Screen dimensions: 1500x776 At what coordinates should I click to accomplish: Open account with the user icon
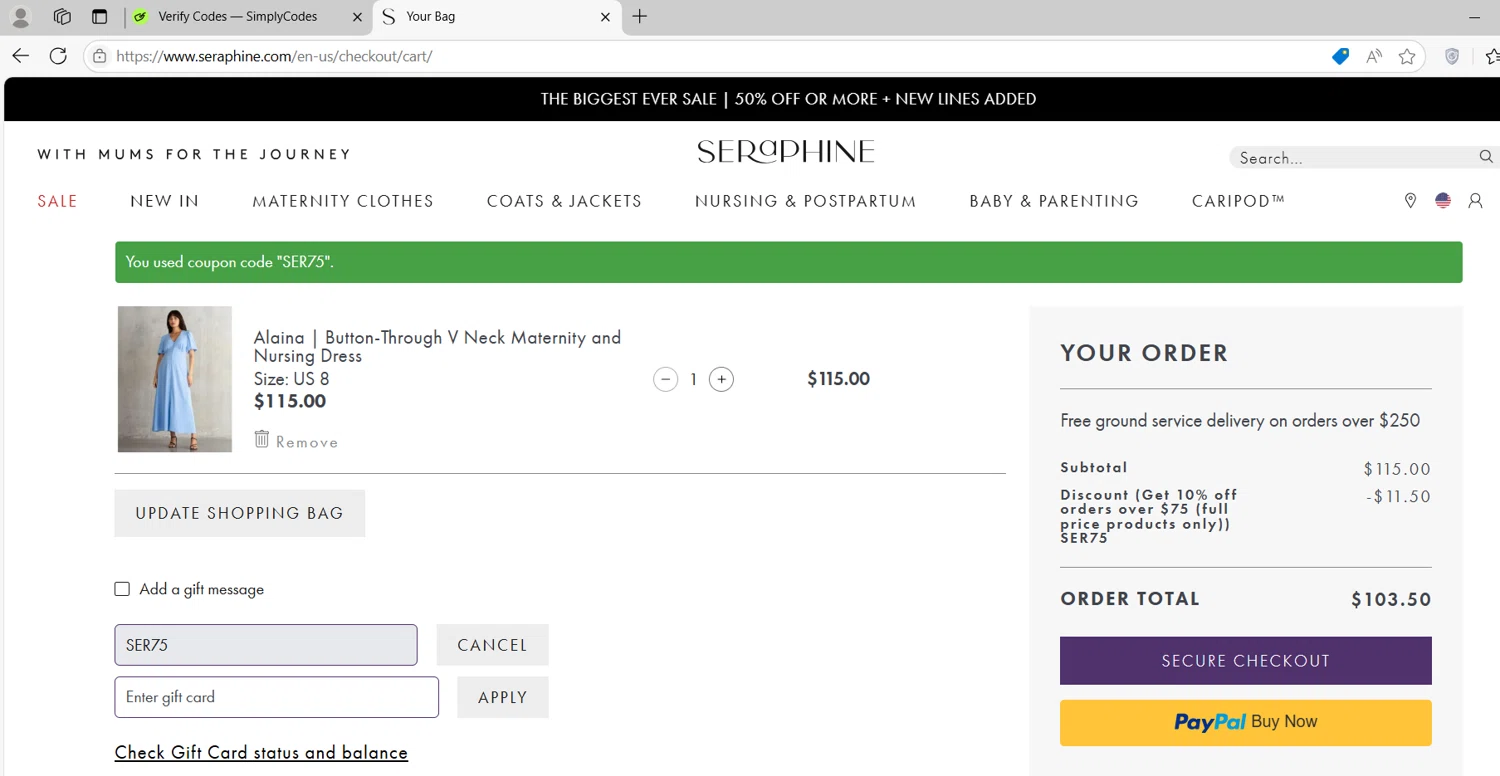[1475, 201]
